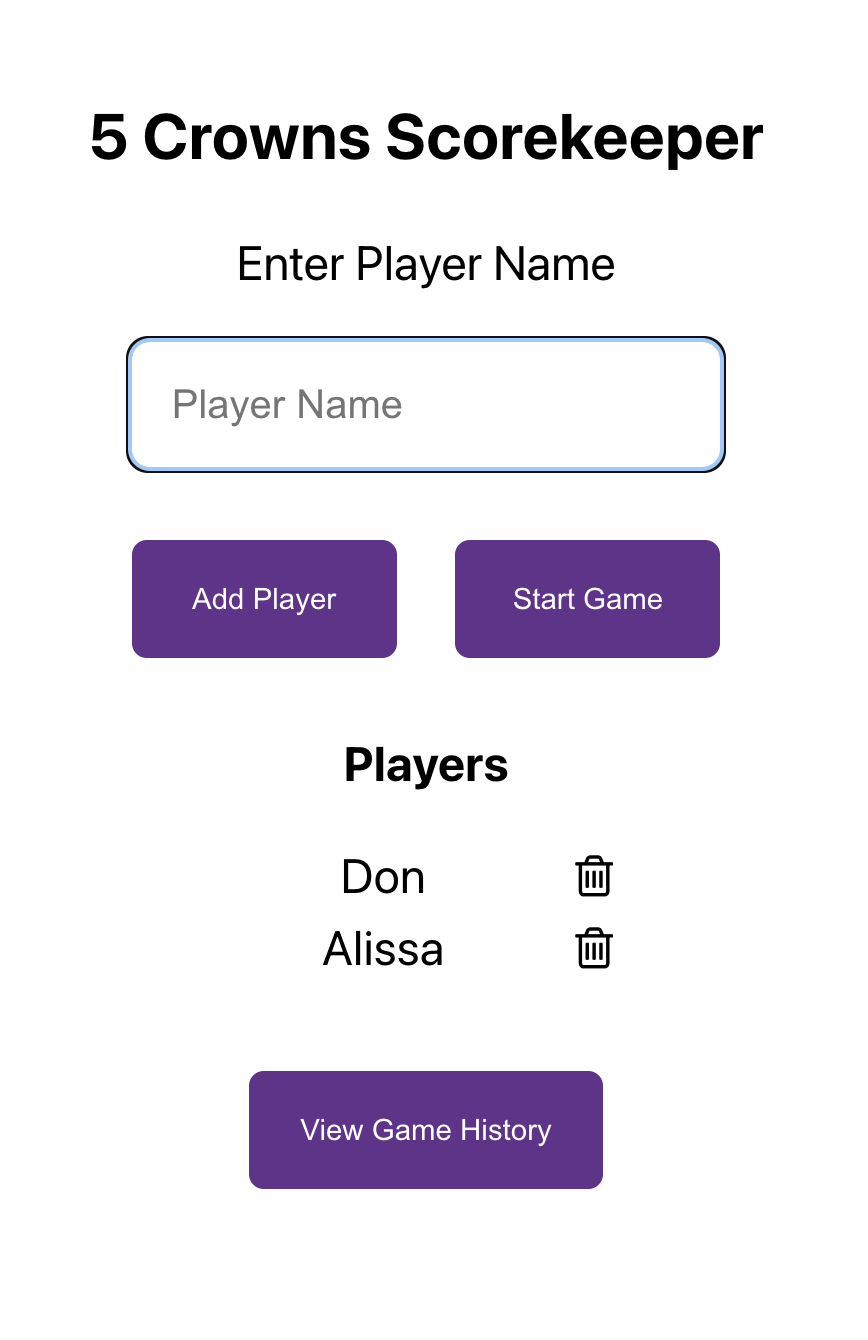Click the trash icon beside Alissa
The height and width of the screenshot is (1340, 868).
[594, 948]
